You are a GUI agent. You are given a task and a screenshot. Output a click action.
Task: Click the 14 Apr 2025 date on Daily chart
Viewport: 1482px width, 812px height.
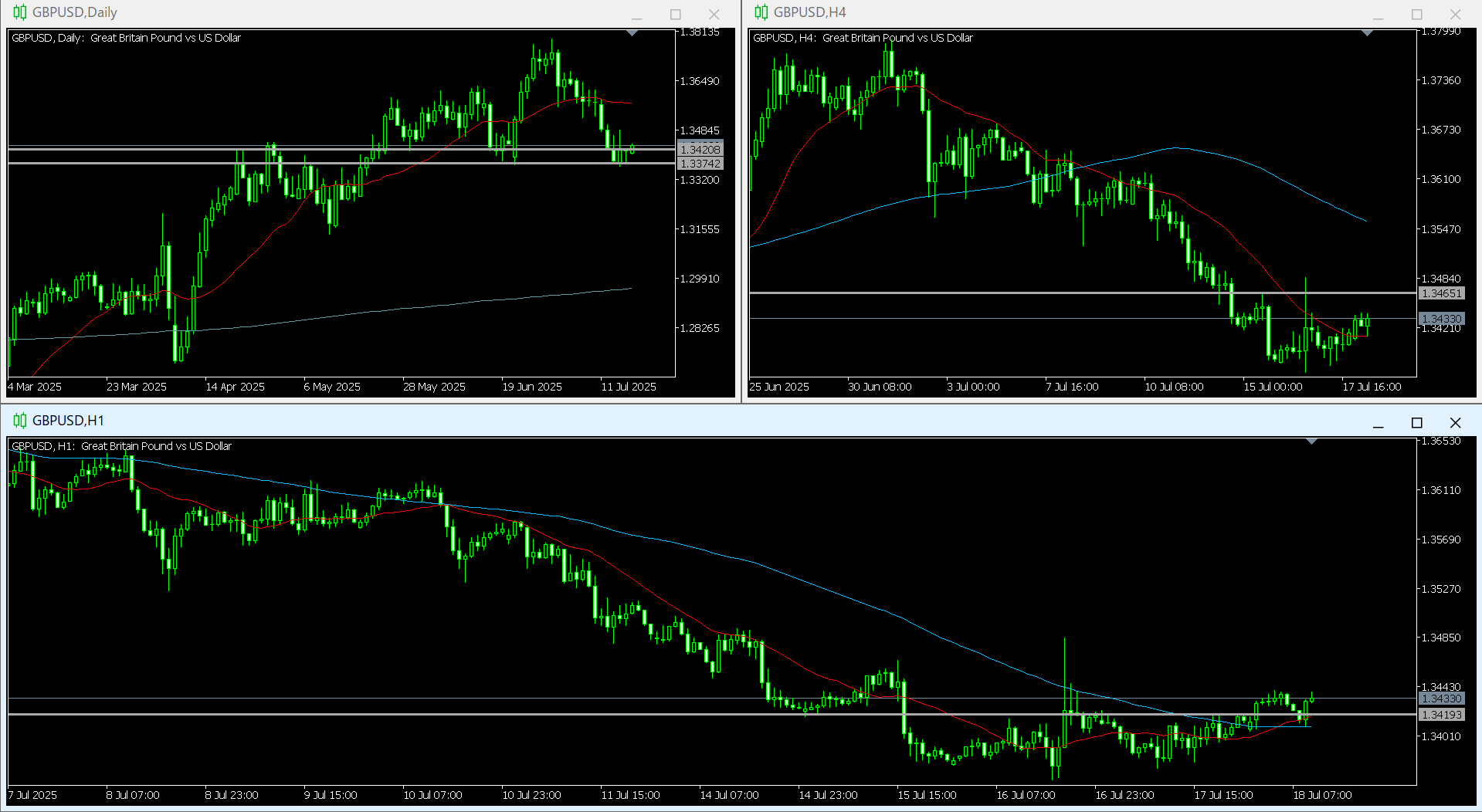tap(235, 387)
